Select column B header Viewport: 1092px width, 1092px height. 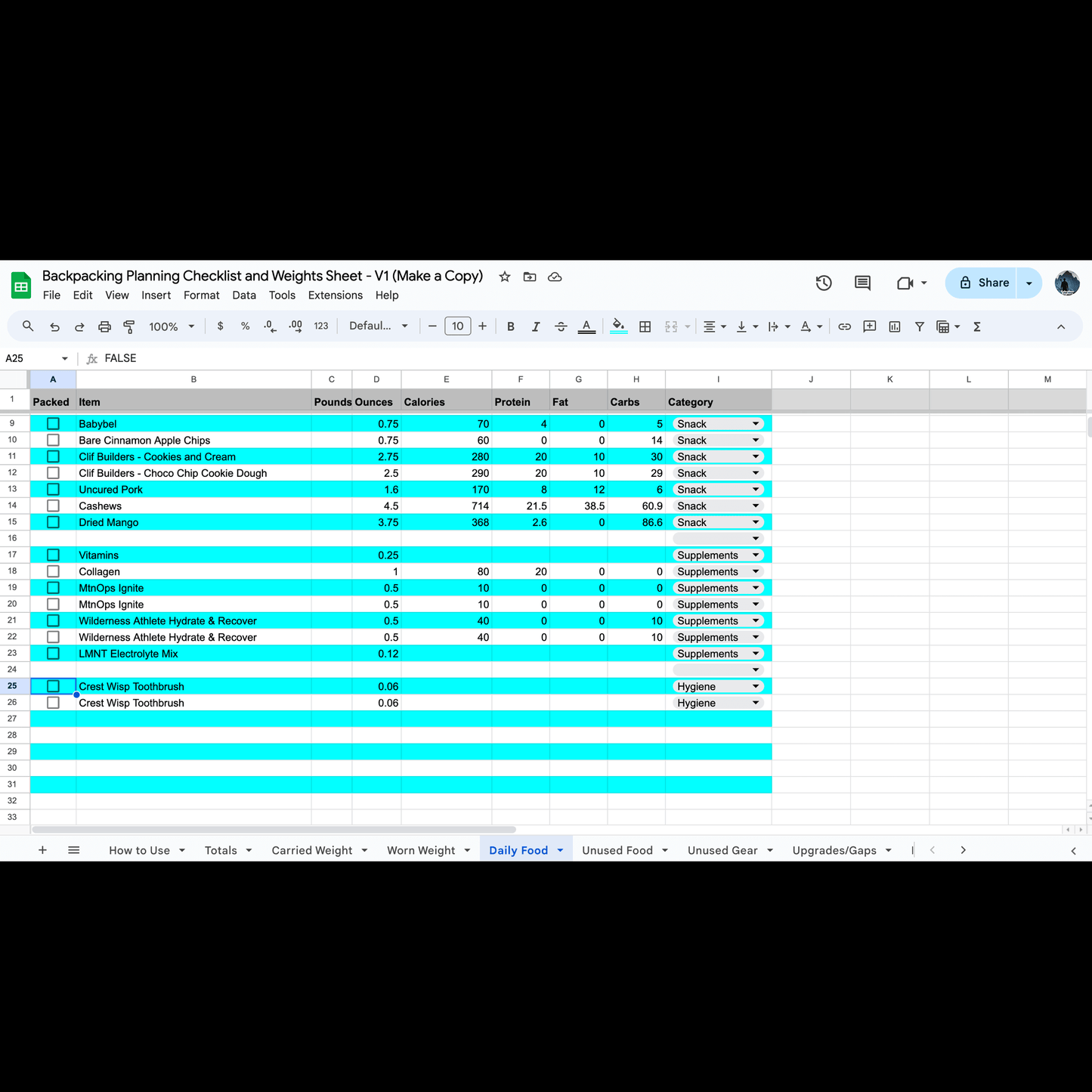click(x=193, y=379)
